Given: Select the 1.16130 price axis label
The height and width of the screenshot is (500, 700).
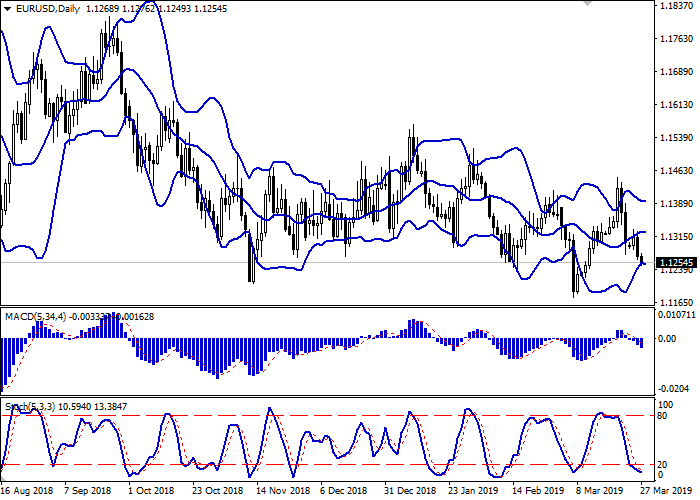Looking at the screenshot, I should 677,104.
